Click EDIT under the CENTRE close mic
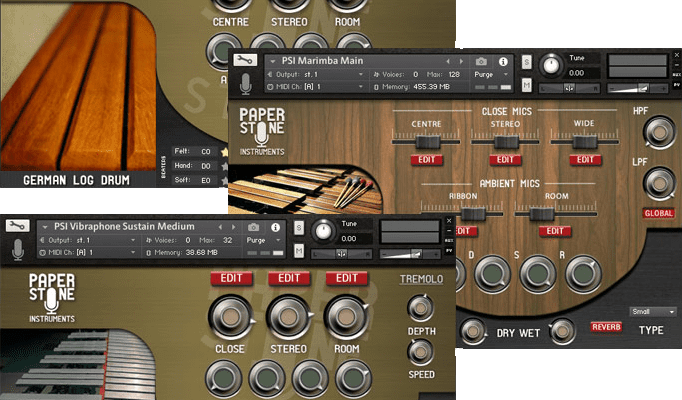 pyautogui.click(x=428, y=160)
